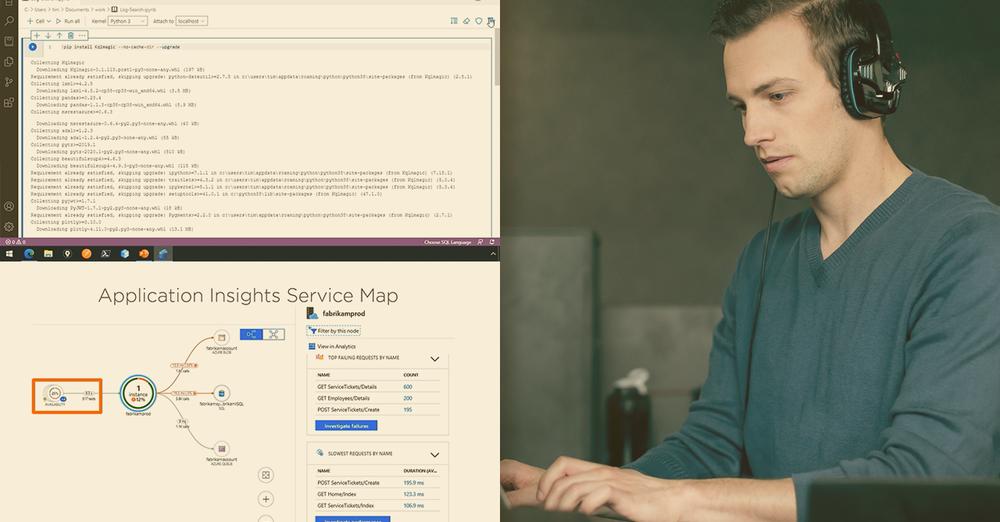Open the Accounts icon in the activity bar

9,206
